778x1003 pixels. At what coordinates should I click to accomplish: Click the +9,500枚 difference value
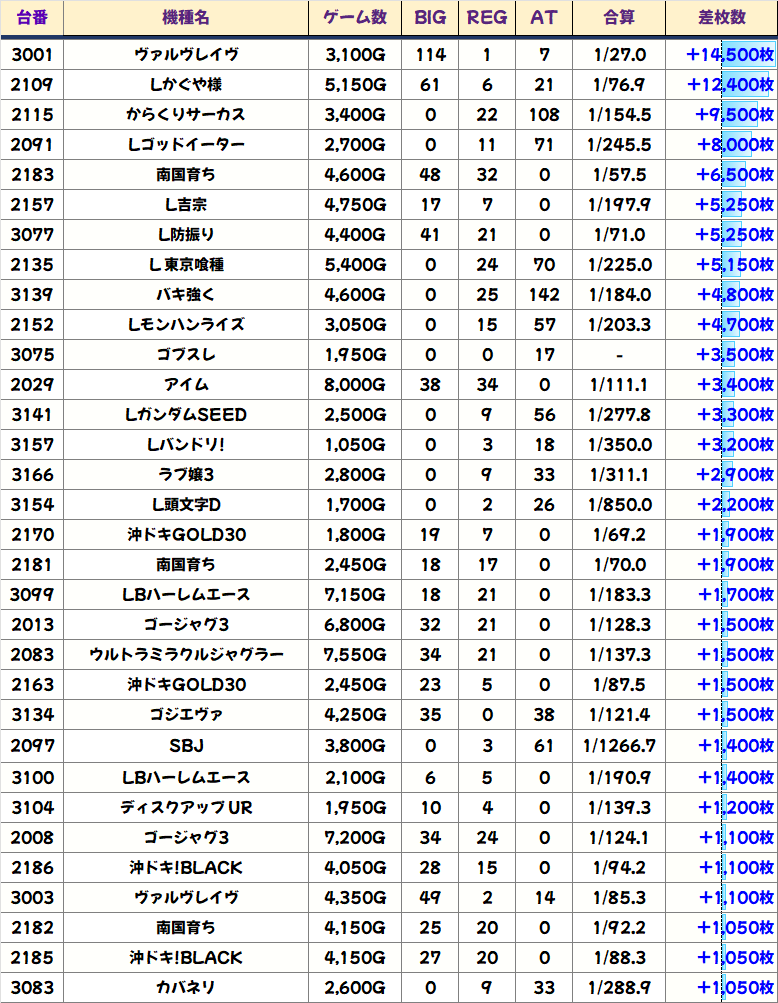click(734, 115)
